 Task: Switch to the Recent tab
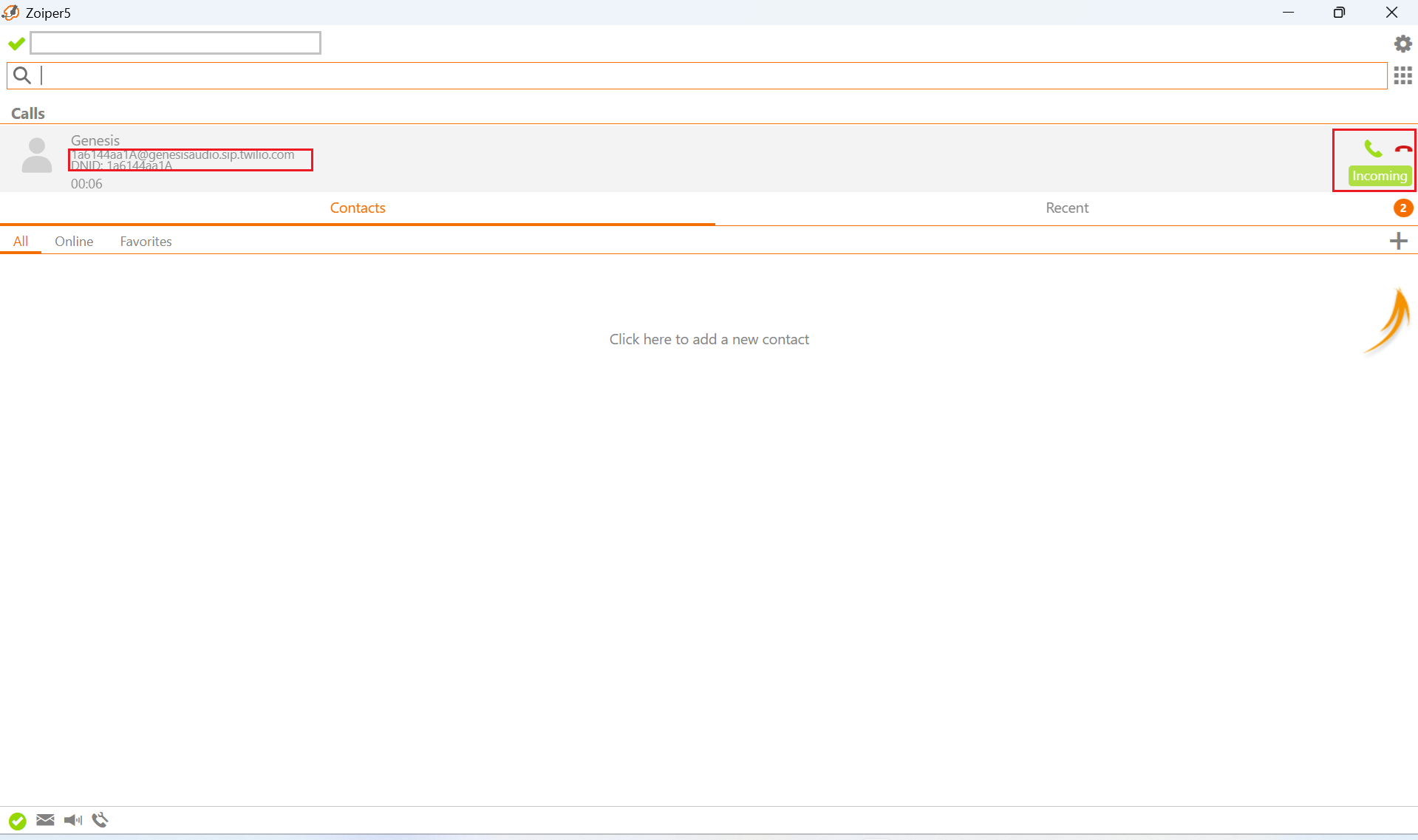point(1066,208)
